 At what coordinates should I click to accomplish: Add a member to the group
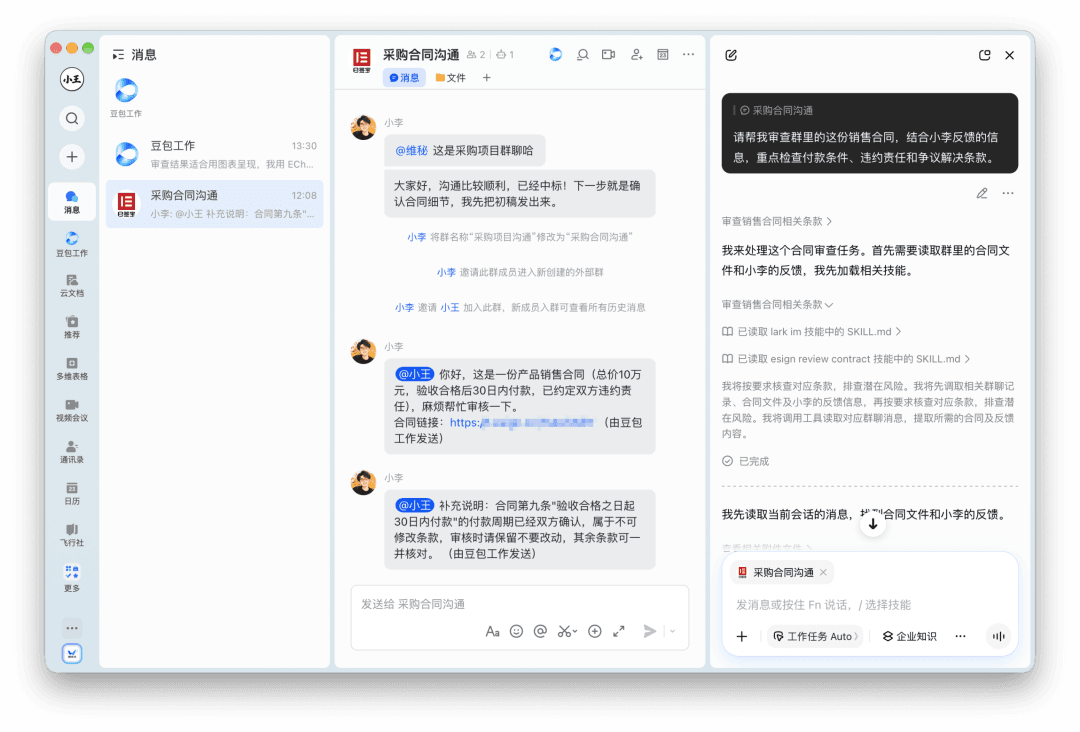coord(636,54)
